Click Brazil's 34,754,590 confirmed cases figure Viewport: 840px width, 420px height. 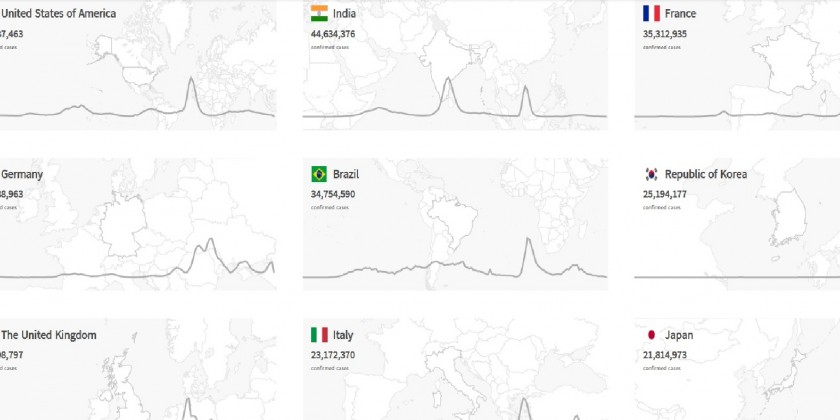pyautogui.click(x=333, y=194)
